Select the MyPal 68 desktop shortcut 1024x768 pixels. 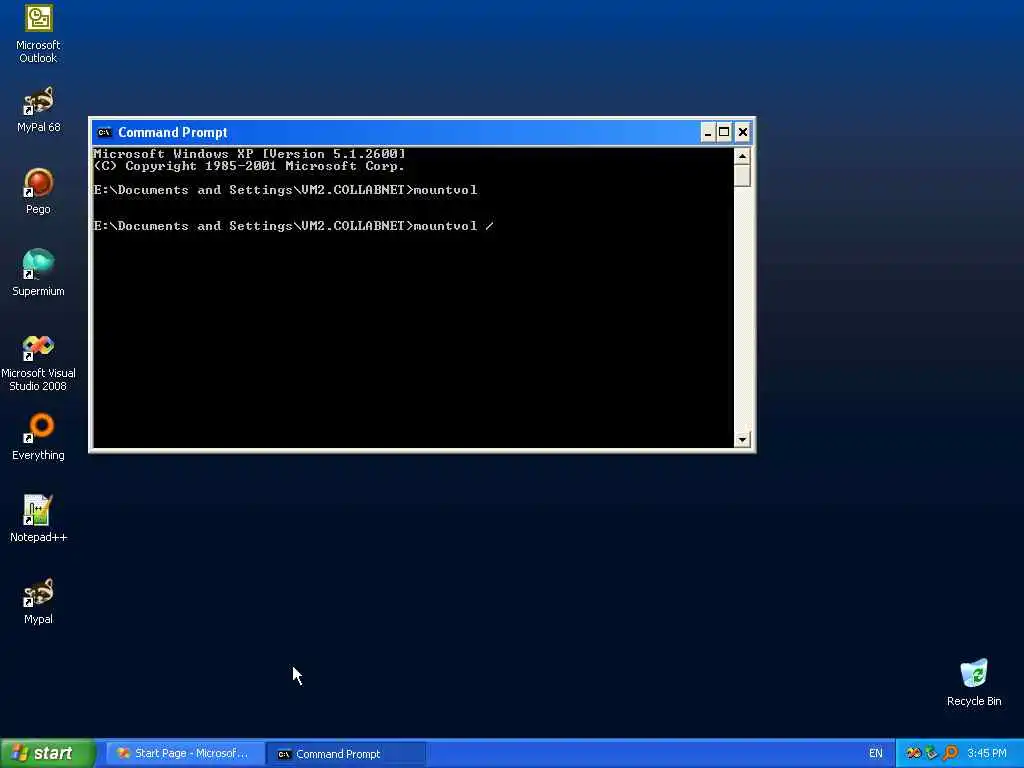click(x=38, y=110)
